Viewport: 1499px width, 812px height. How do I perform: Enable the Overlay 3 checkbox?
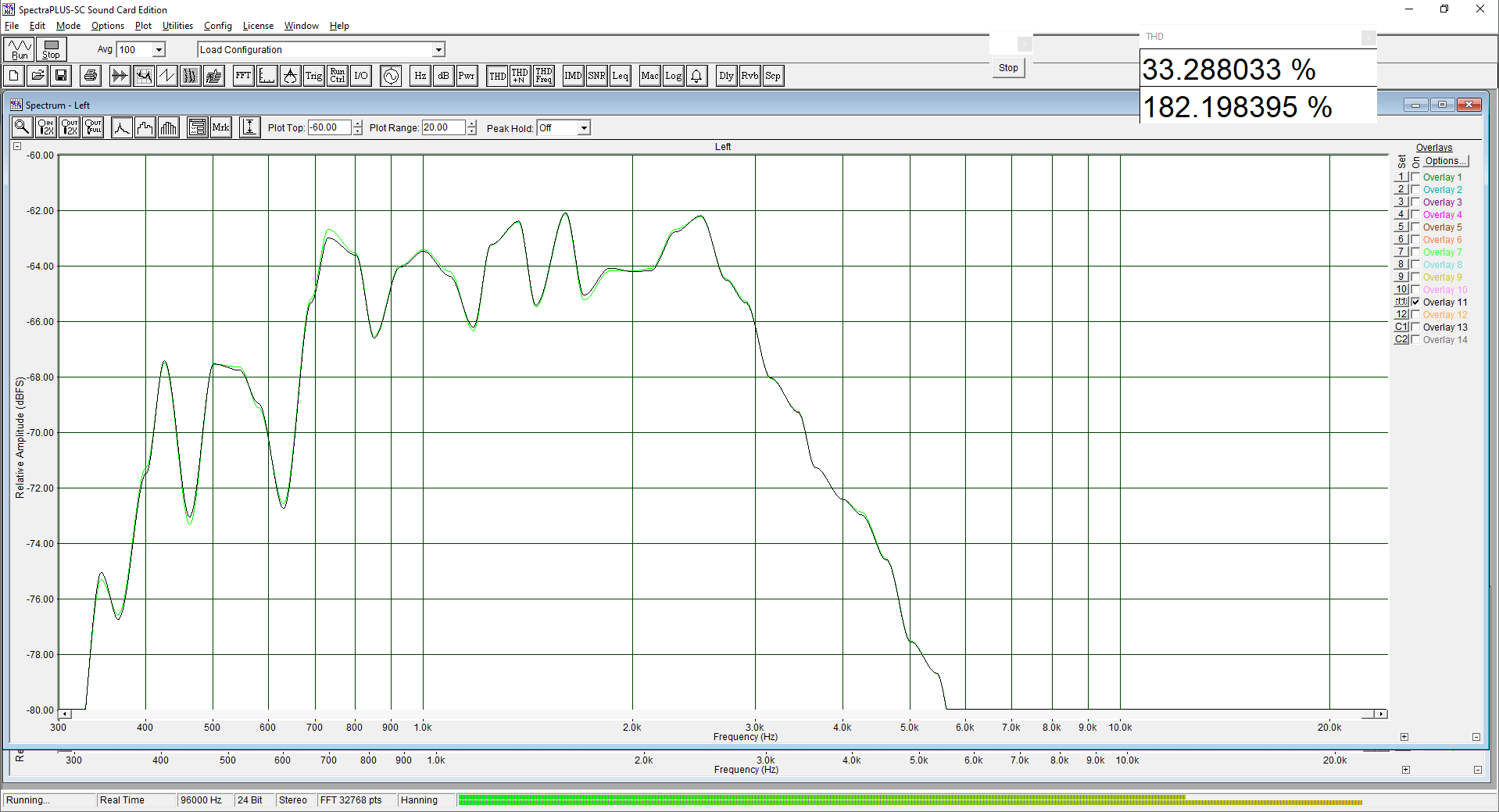(x=1415, y=202)
